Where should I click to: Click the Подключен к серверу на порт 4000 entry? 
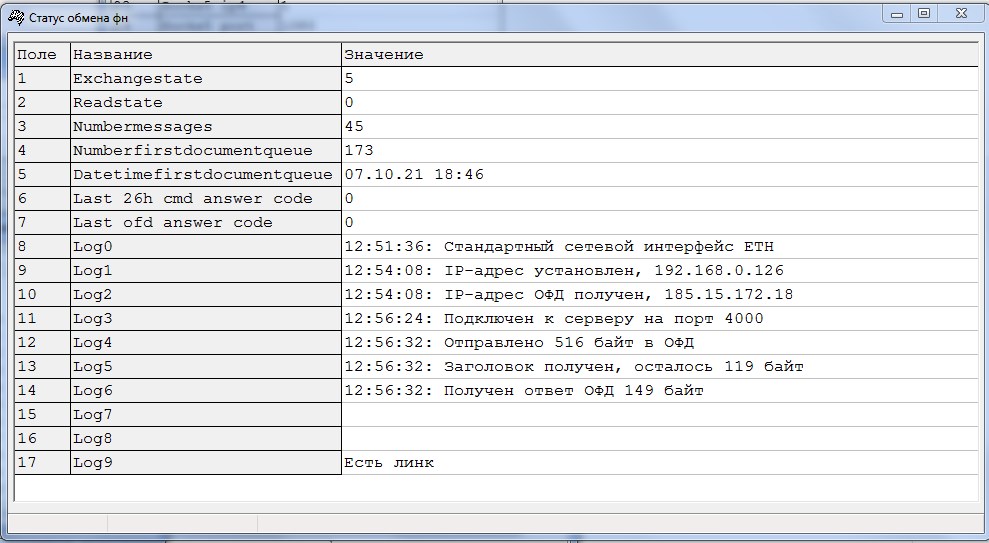660,318
